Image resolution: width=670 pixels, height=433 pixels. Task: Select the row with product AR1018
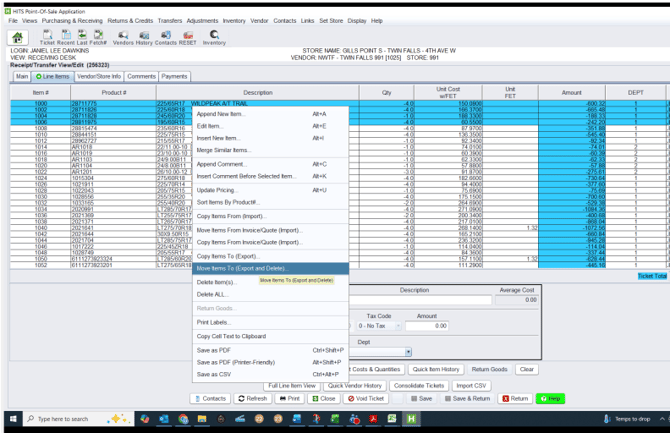pos(338,147)
